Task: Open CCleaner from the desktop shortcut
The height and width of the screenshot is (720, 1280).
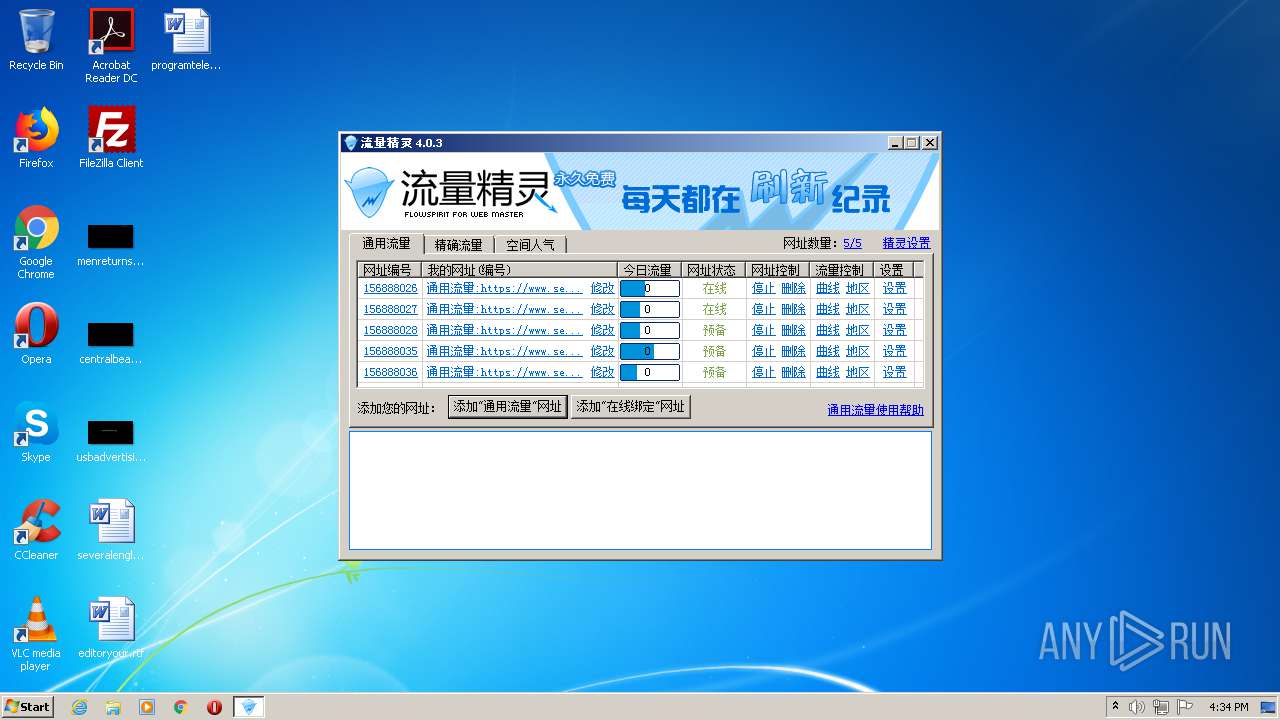Action: 36,530
